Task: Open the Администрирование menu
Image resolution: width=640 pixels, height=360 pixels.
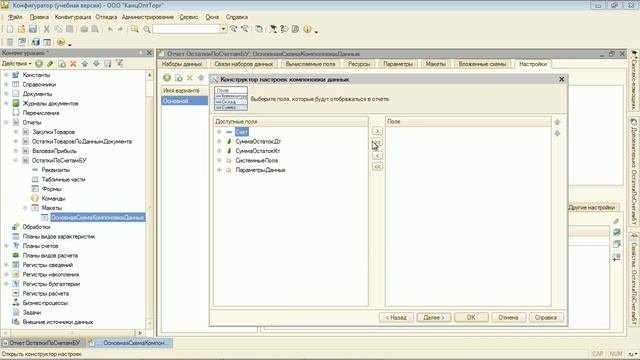Action: point(148,17)
